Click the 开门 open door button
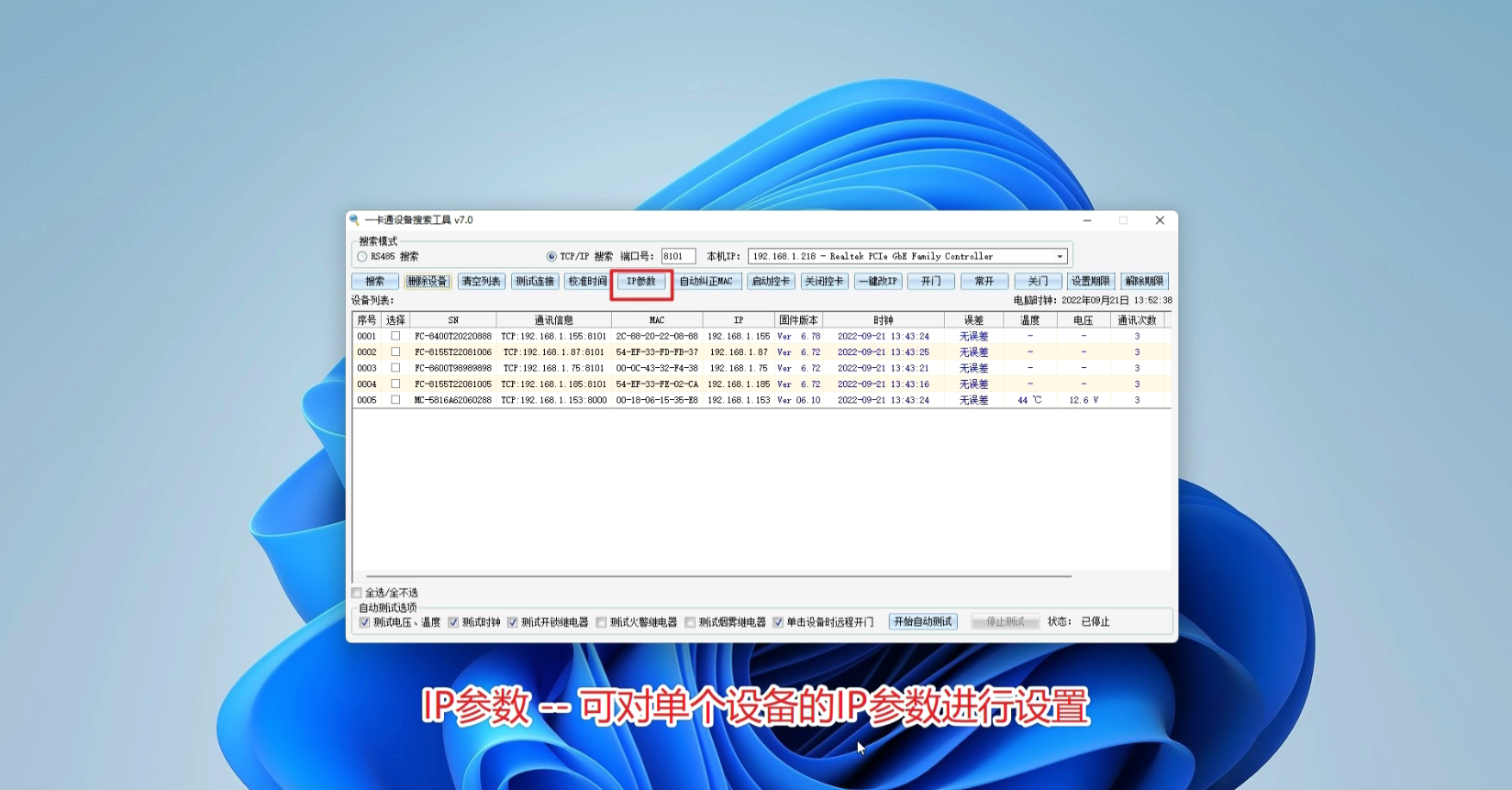1512x790 pixels. pos(931,282)
